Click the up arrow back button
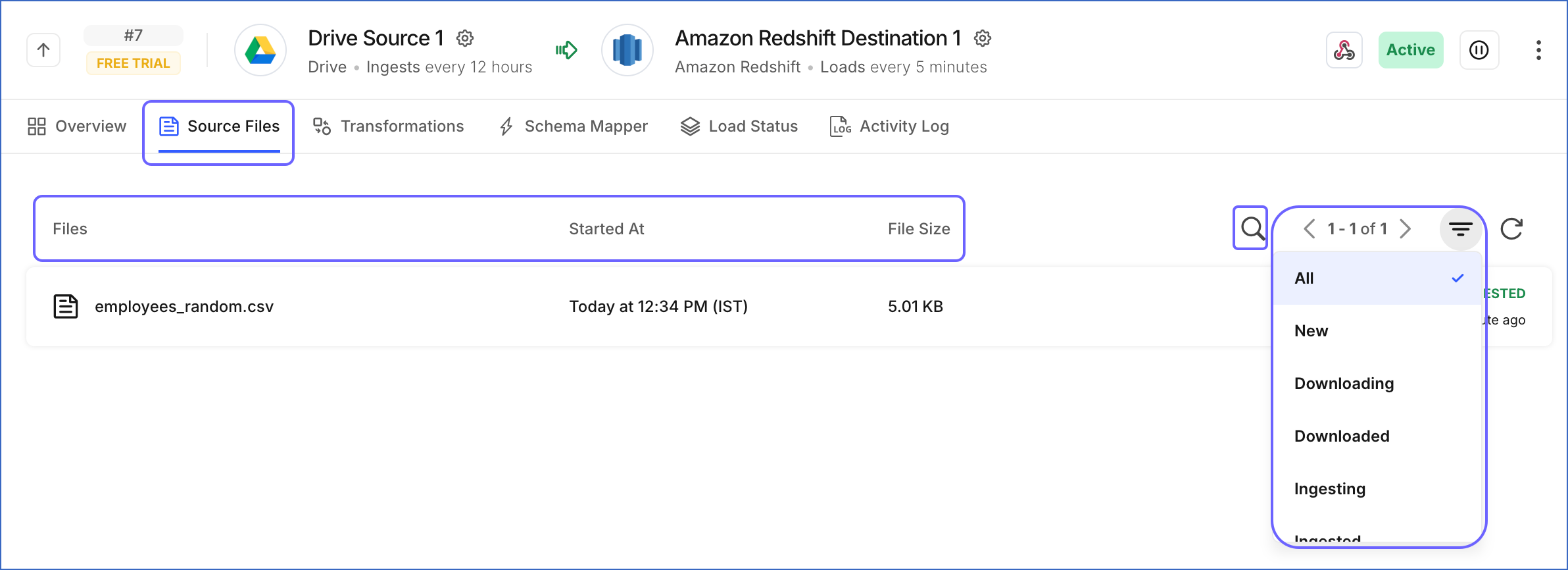The image size is (1568, 570). (43, 50)
